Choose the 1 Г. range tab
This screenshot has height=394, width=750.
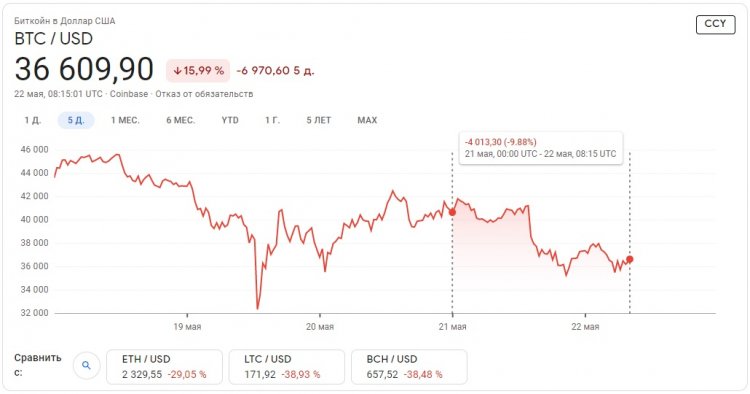point(273,120)
